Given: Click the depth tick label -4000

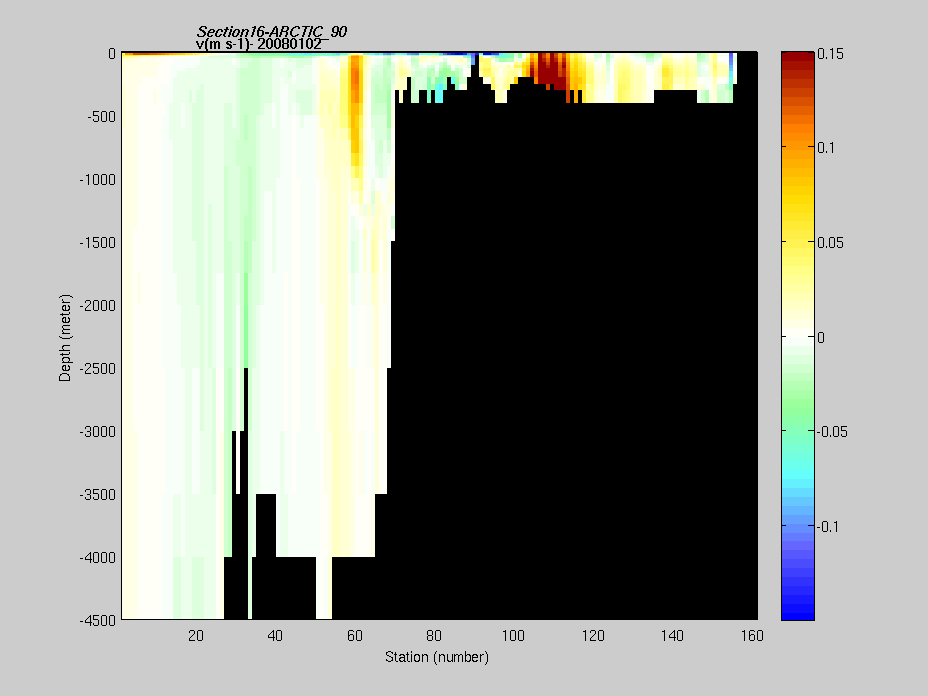Looking at the screenshot, I should (98, 558).
